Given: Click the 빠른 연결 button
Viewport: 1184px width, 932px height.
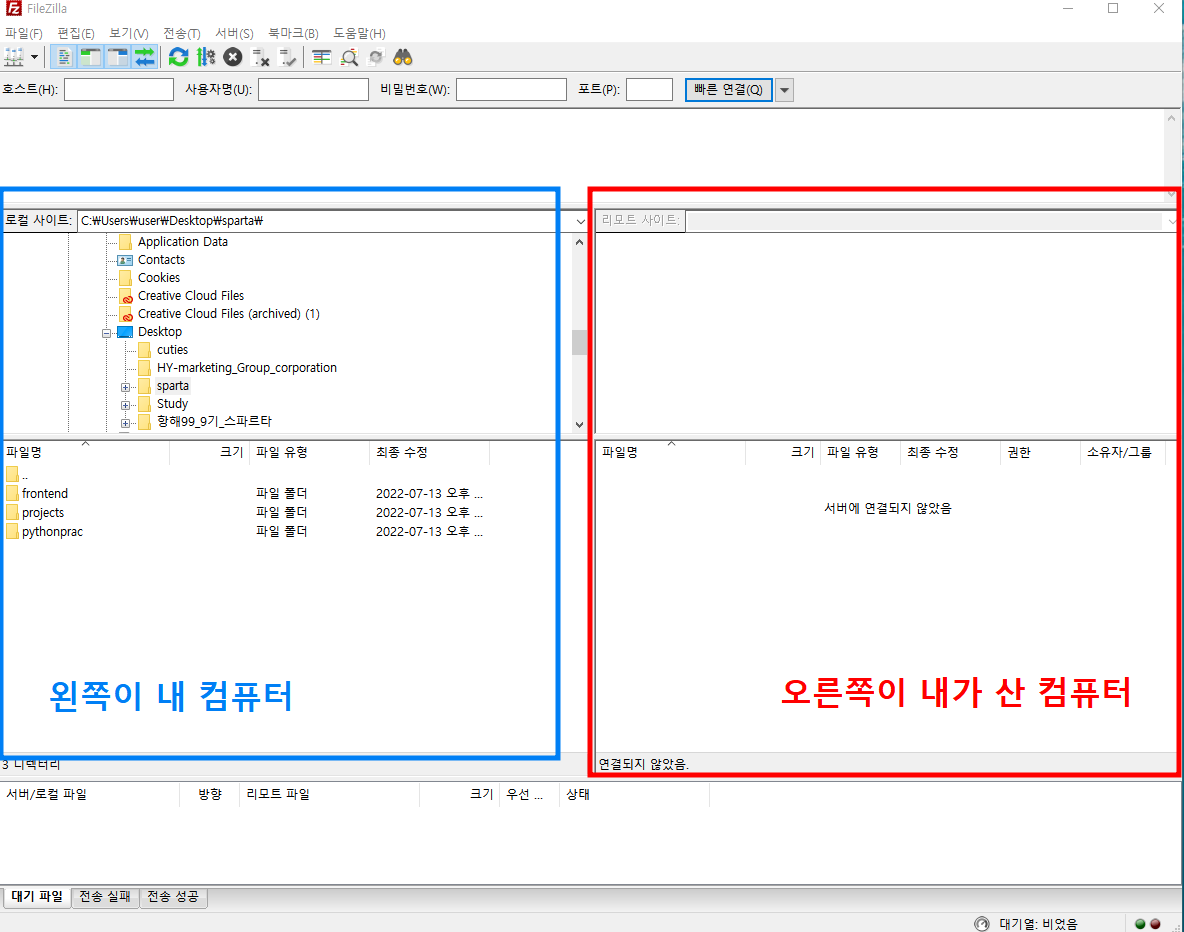Looking at the screenshot, I should [x=729, y=90].
